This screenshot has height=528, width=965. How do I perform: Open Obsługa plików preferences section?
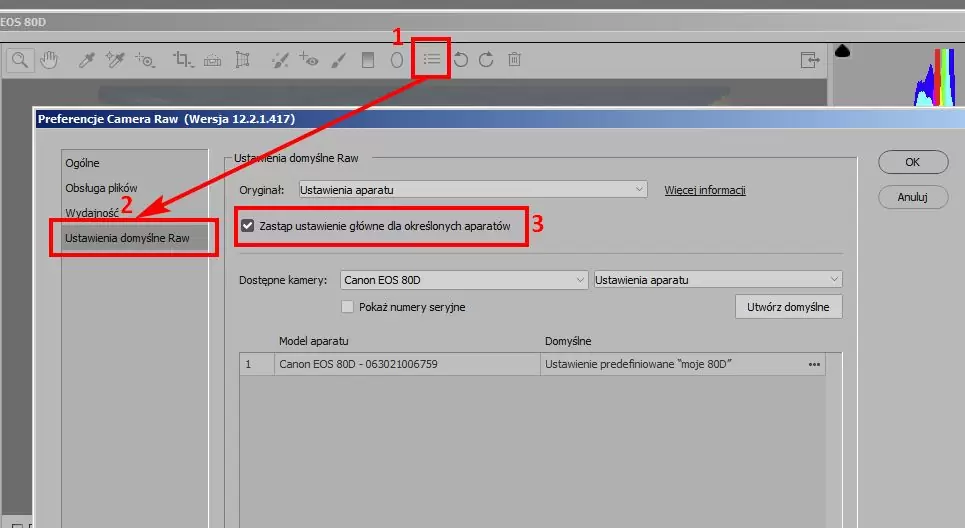(x=101, y=188)
